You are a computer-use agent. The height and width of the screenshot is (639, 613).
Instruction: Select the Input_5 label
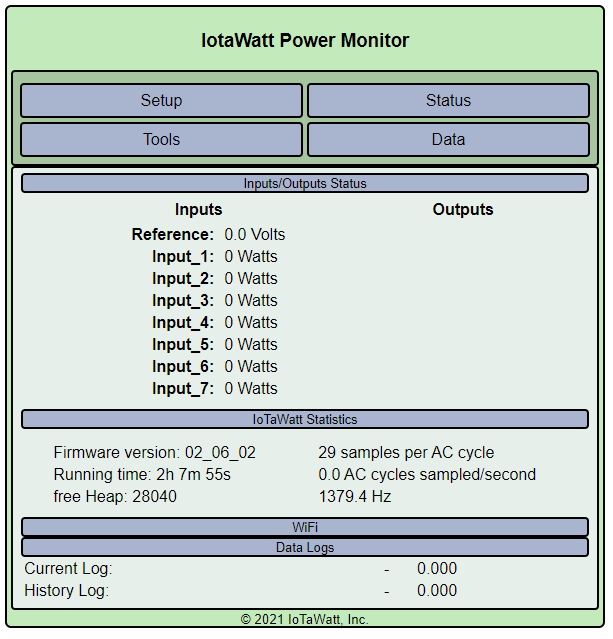pyautogui.click(x=183, y=345)
